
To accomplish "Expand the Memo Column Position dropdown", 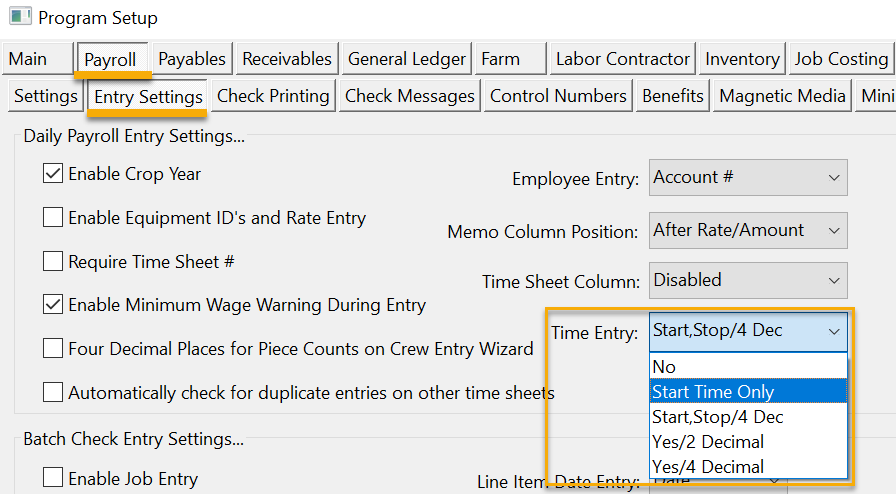I will click(x=748, y=231).
